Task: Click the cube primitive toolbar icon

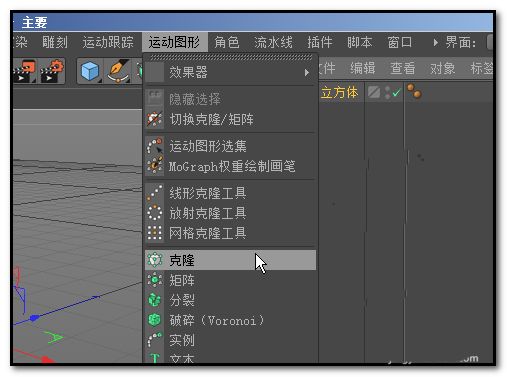Action: pyautogui.click(x=90, y=71)
